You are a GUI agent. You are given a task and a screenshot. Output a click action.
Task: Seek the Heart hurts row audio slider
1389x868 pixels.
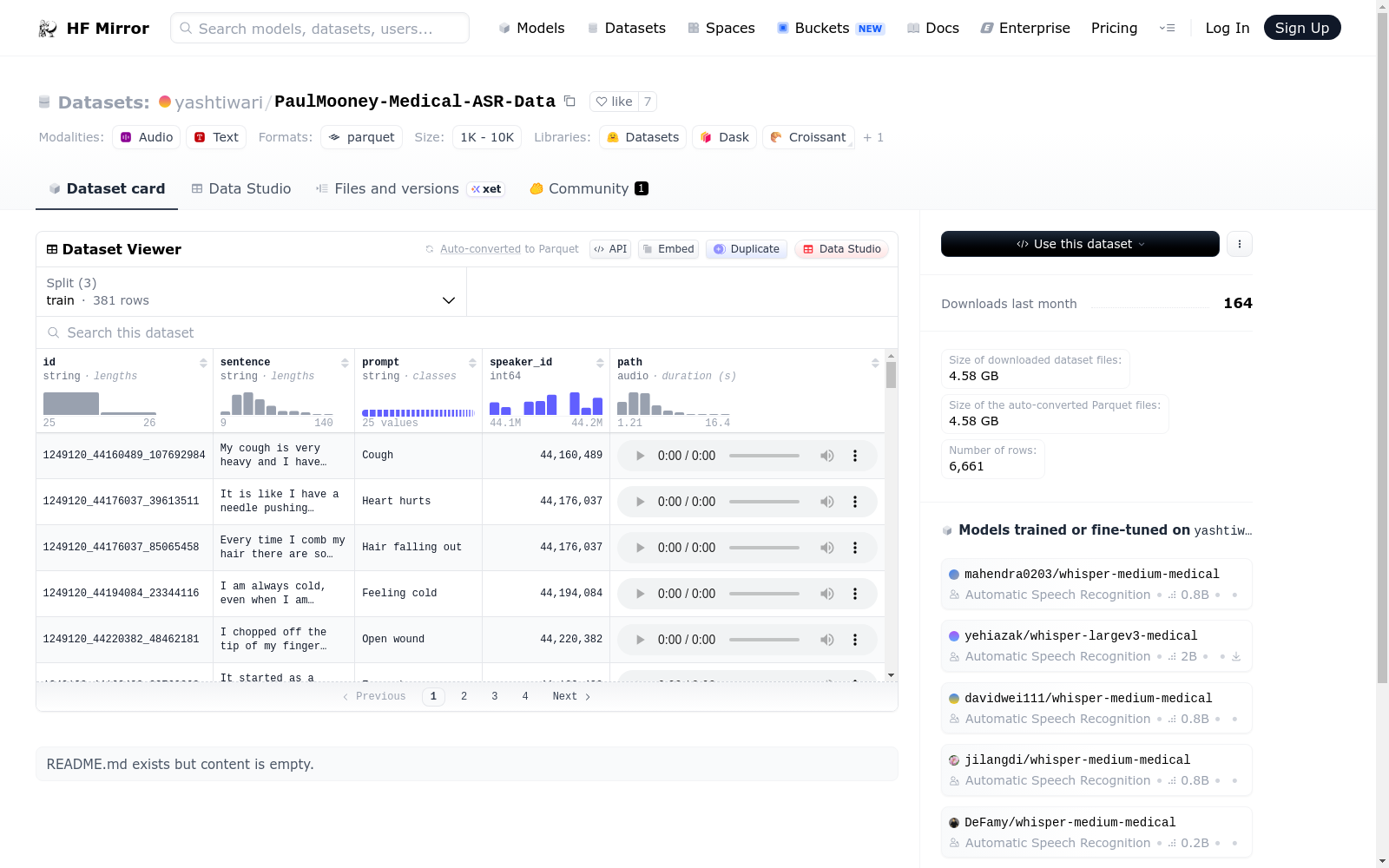point(764,502)
